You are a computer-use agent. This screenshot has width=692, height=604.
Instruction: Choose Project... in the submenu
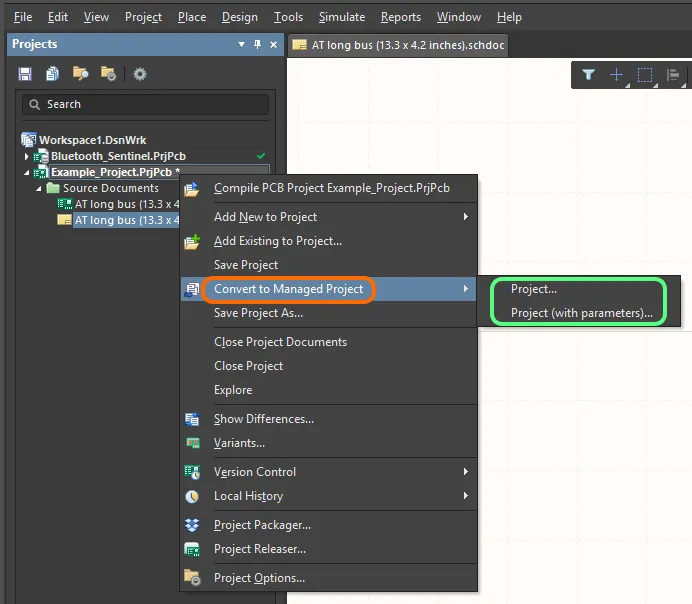tap(534, 289)
